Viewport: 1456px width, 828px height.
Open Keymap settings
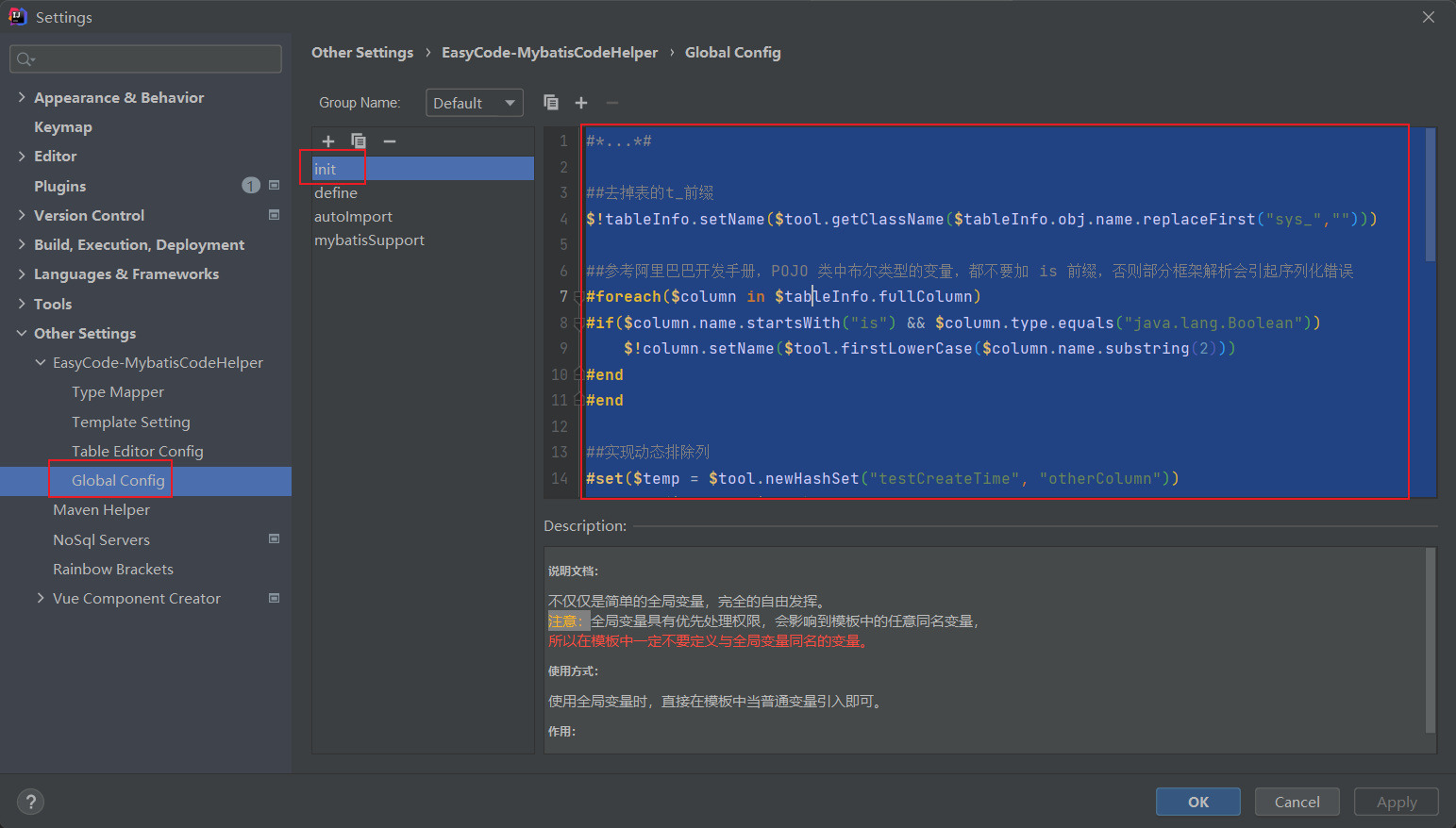point(63,126)
